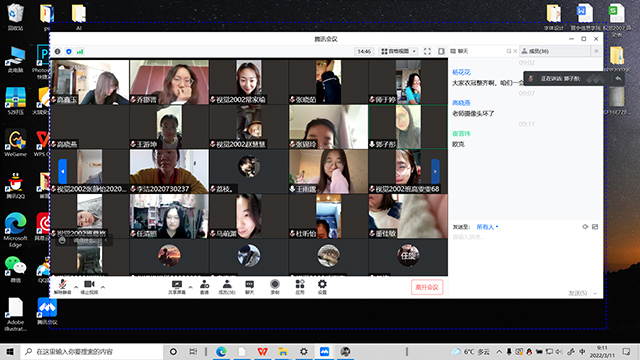The width and height of the screenshot is (640, 360).
Task: Unmute the microphone in the meeting toolbar
Action: pos(62,287)
